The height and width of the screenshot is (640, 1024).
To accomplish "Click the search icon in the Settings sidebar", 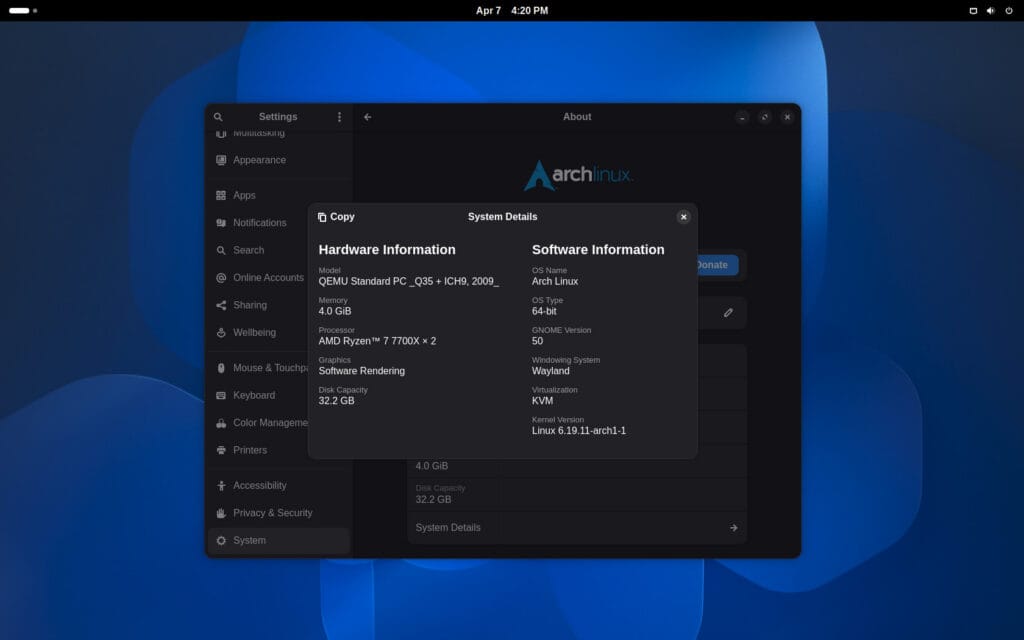I will click(221, 250).
